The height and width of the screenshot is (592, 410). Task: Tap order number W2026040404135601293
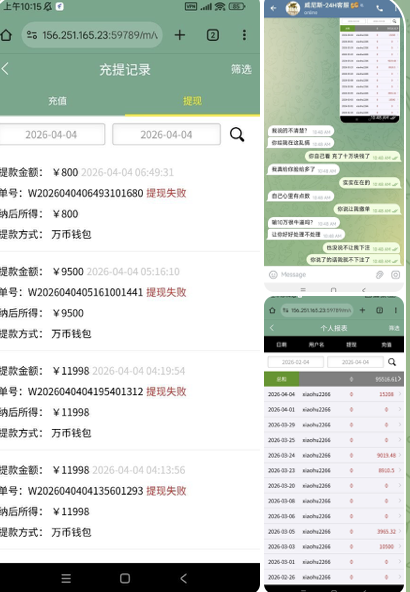point(86,491)
